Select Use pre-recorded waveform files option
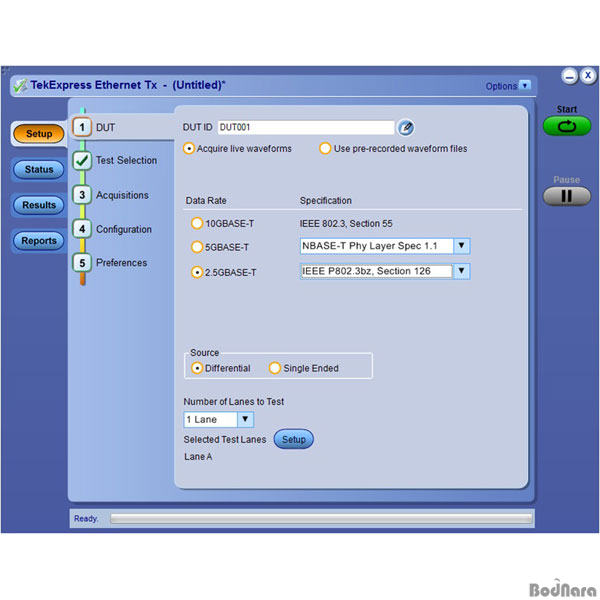The height and width of the screenshot is (600, 600). pyautogui.click(x=325, y=148)
